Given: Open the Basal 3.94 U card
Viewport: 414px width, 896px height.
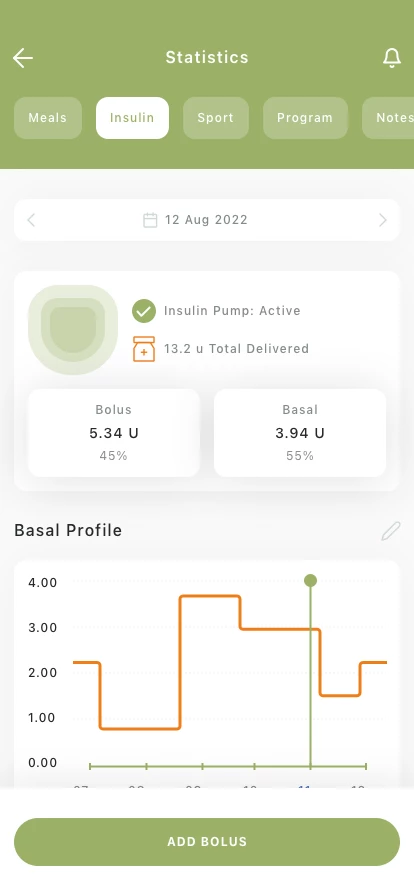Looking at the screenshot, I should [x=300, y=433].
